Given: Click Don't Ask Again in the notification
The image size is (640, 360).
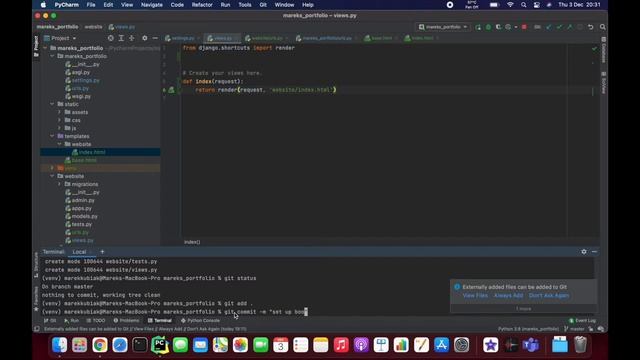Looking at the screenshot, I should coord(549,295).
